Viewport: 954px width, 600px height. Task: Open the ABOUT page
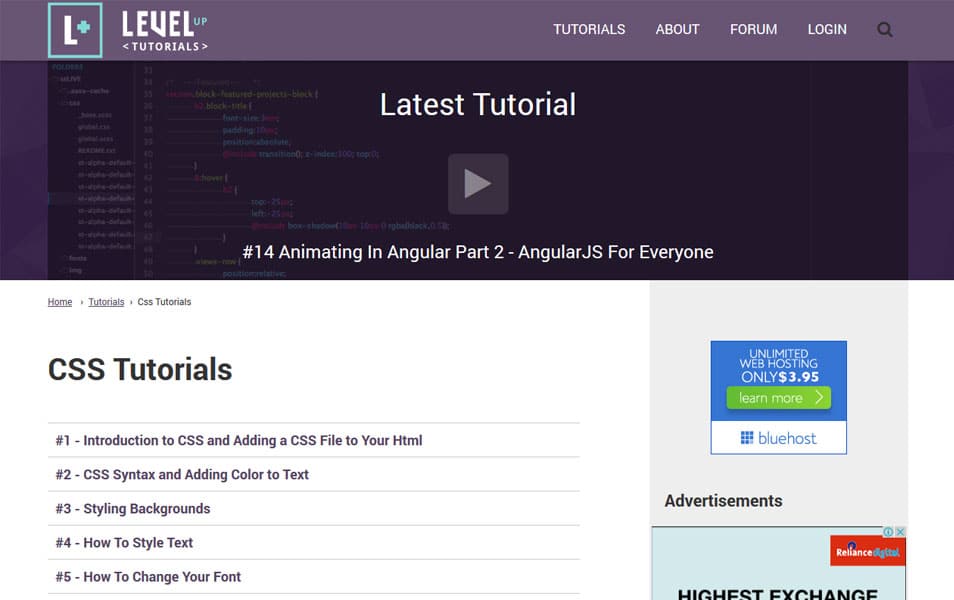[x=677, y=29]
